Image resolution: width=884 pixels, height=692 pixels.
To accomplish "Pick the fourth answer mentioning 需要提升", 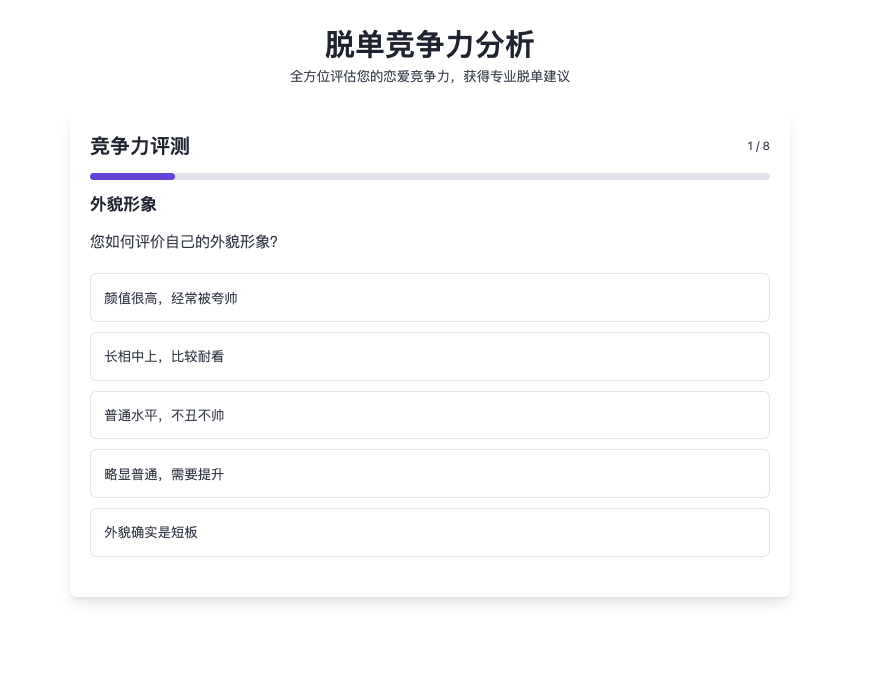I will pyautogui.click(x=429, y=473).
